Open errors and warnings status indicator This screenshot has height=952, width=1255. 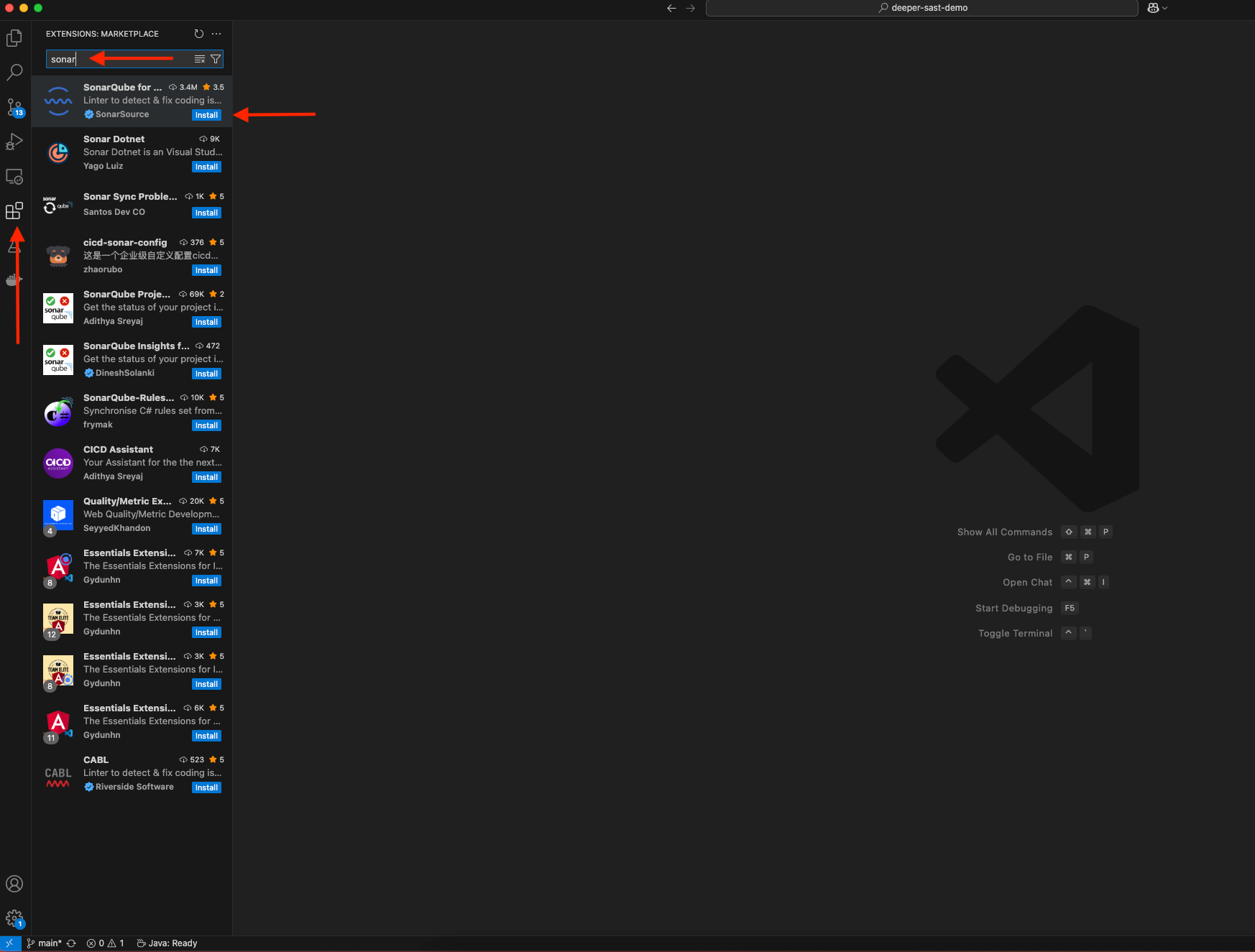click(105, 943)
